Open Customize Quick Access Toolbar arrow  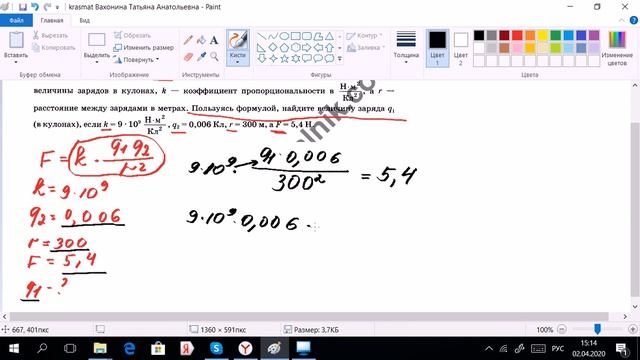(x=57, y=7)
